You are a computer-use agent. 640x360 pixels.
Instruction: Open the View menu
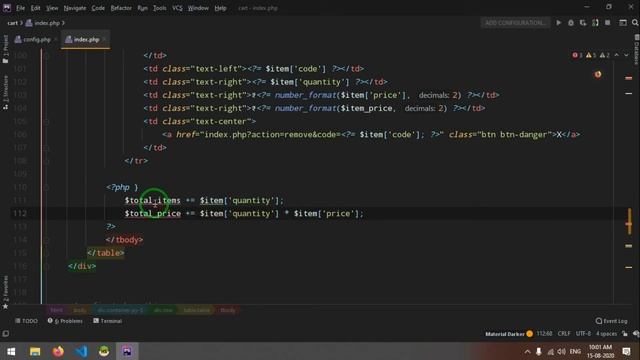[52, 8]
